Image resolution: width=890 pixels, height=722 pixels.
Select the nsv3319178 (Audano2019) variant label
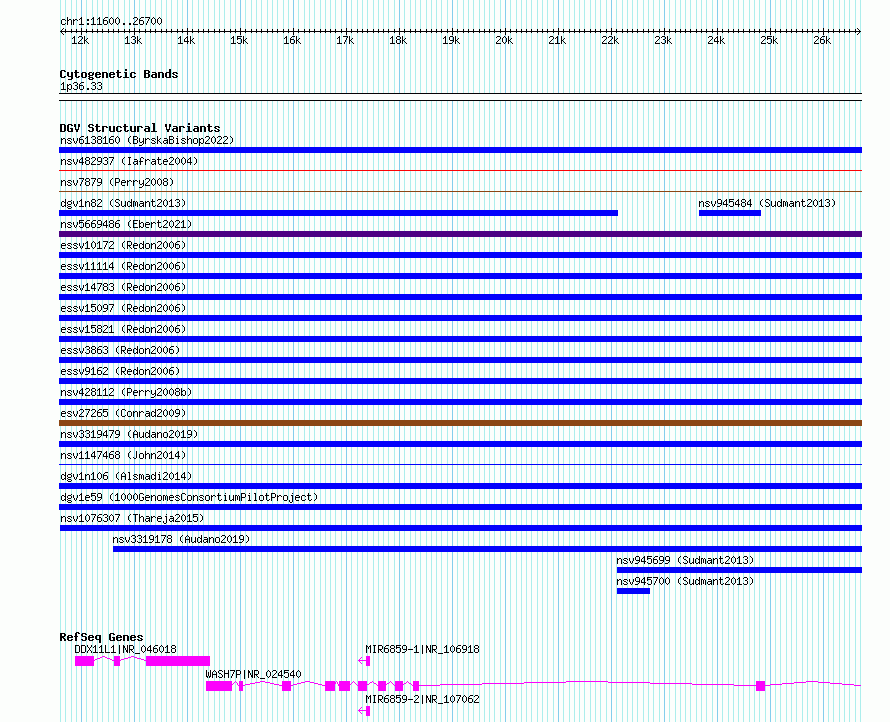(181, 539)
